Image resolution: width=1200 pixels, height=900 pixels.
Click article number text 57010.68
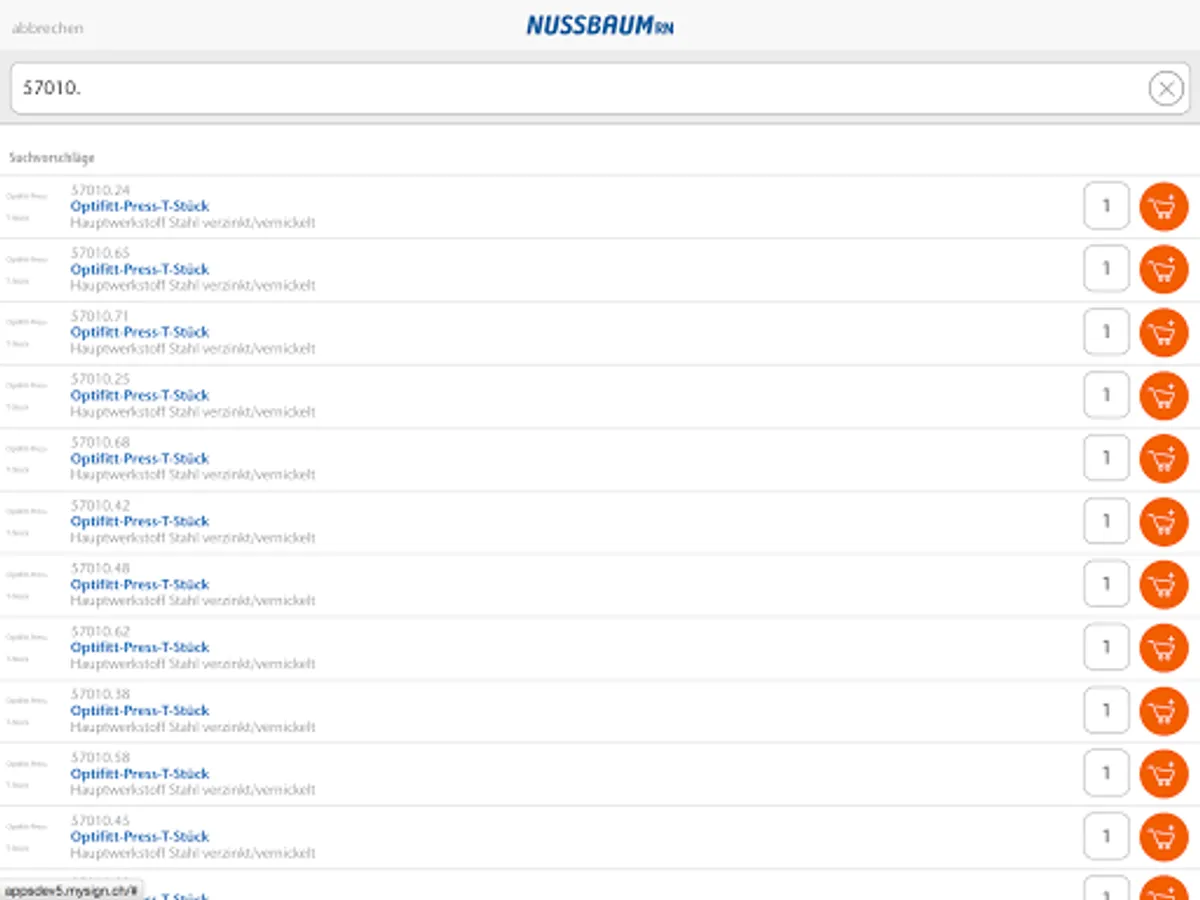pyautogui.click(x=100, y=442)
